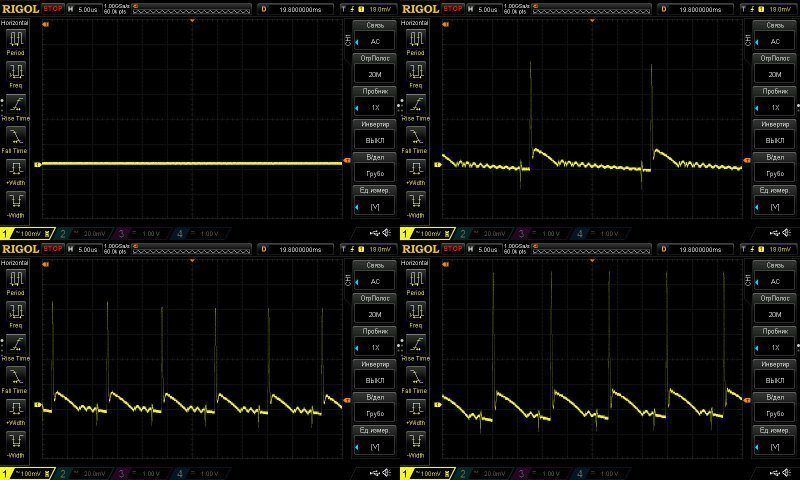Click Freq icon in the six-spike capture

pos(16,312)
